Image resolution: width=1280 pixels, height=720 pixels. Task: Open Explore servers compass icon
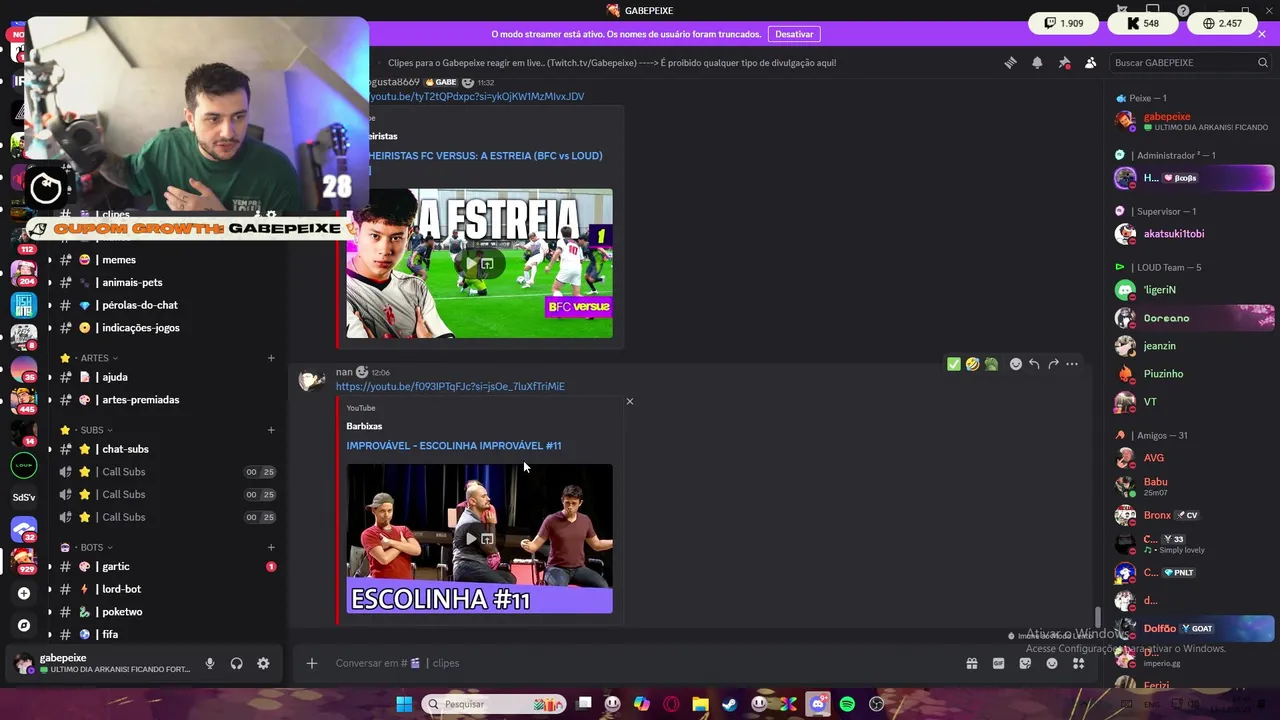tap(24, 625)
